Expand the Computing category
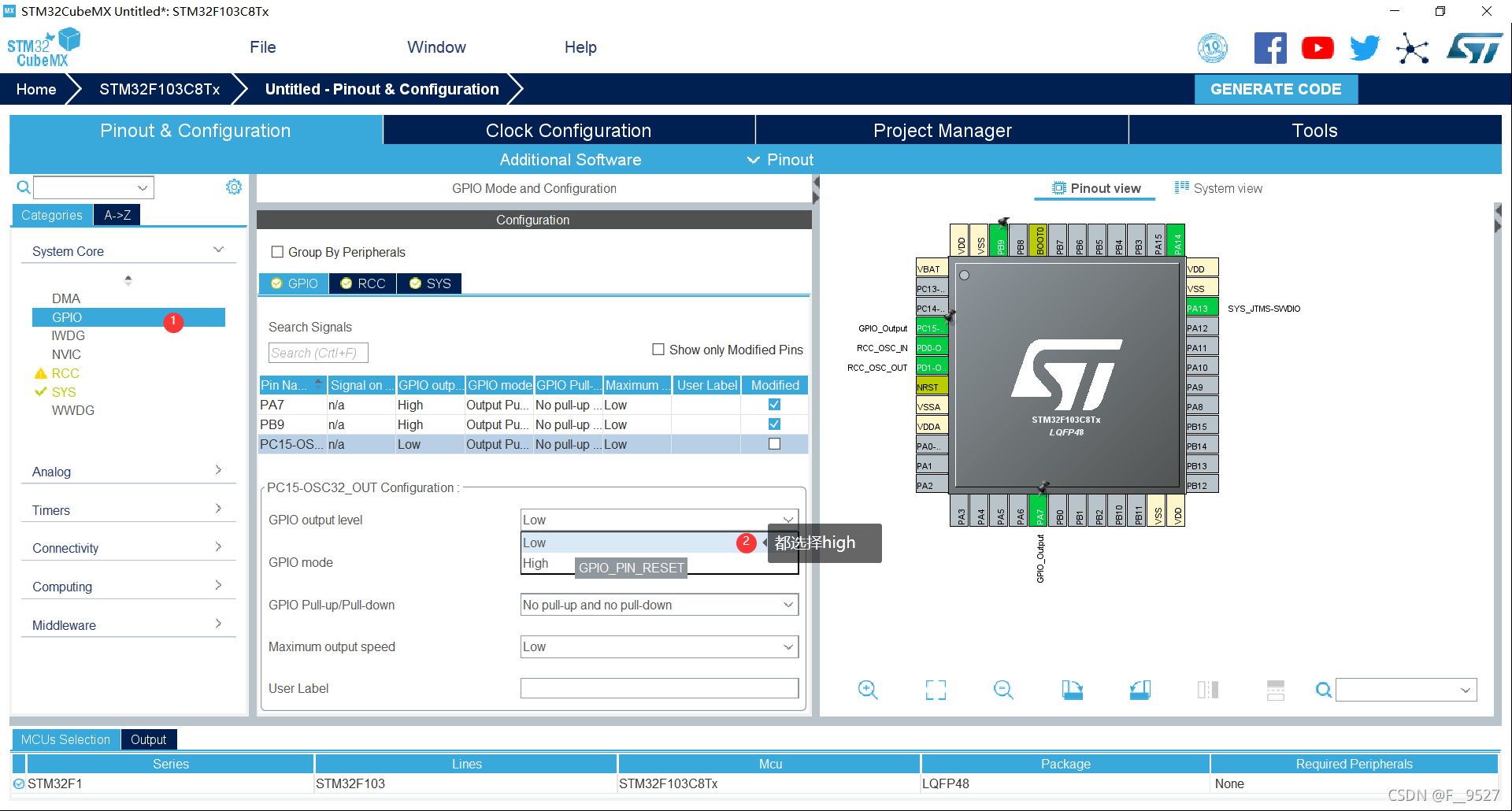Screen dimensions: 1512x811 tap(218, 585)
